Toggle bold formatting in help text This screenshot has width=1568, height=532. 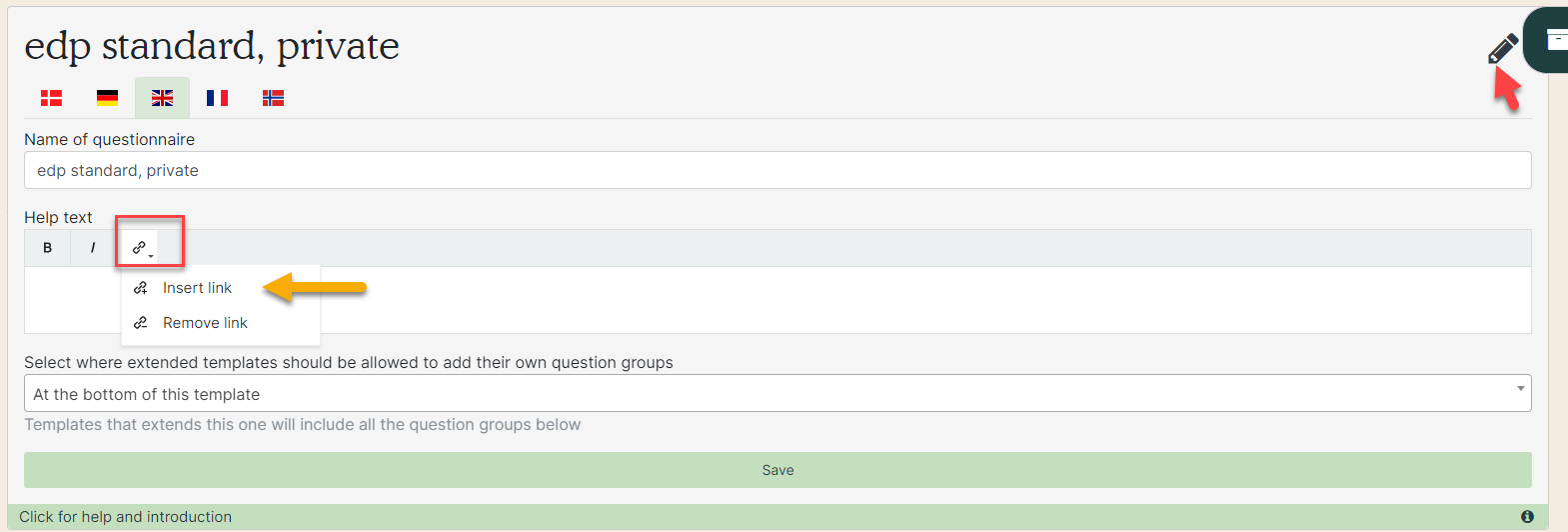(47, 248)
